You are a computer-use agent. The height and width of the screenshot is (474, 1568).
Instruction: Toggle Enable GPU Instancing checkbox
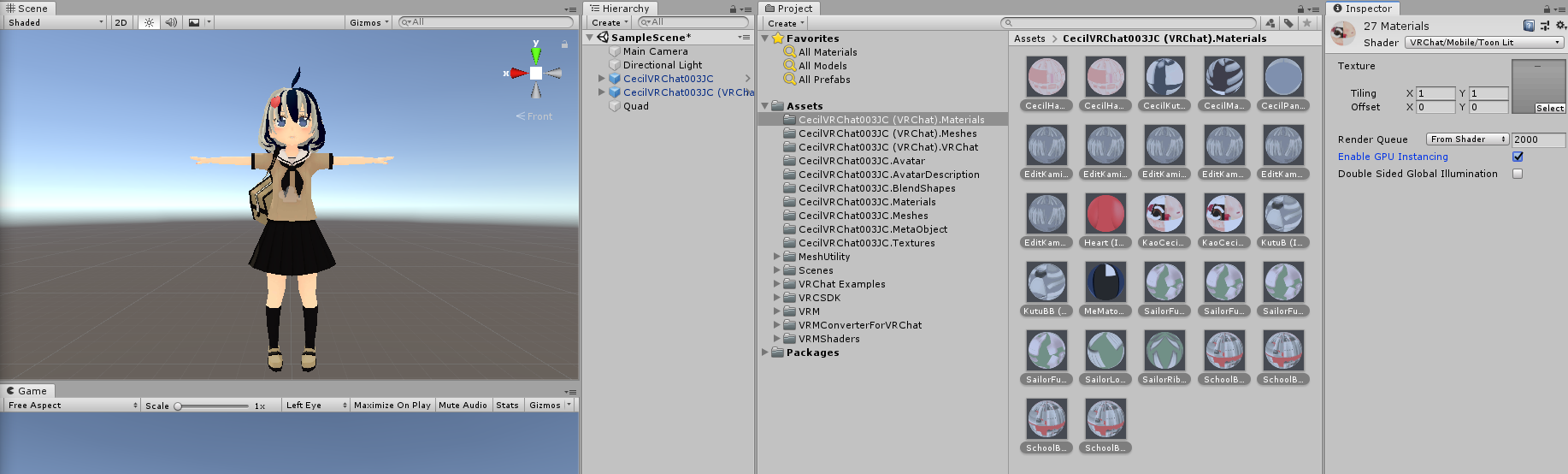1518,157
